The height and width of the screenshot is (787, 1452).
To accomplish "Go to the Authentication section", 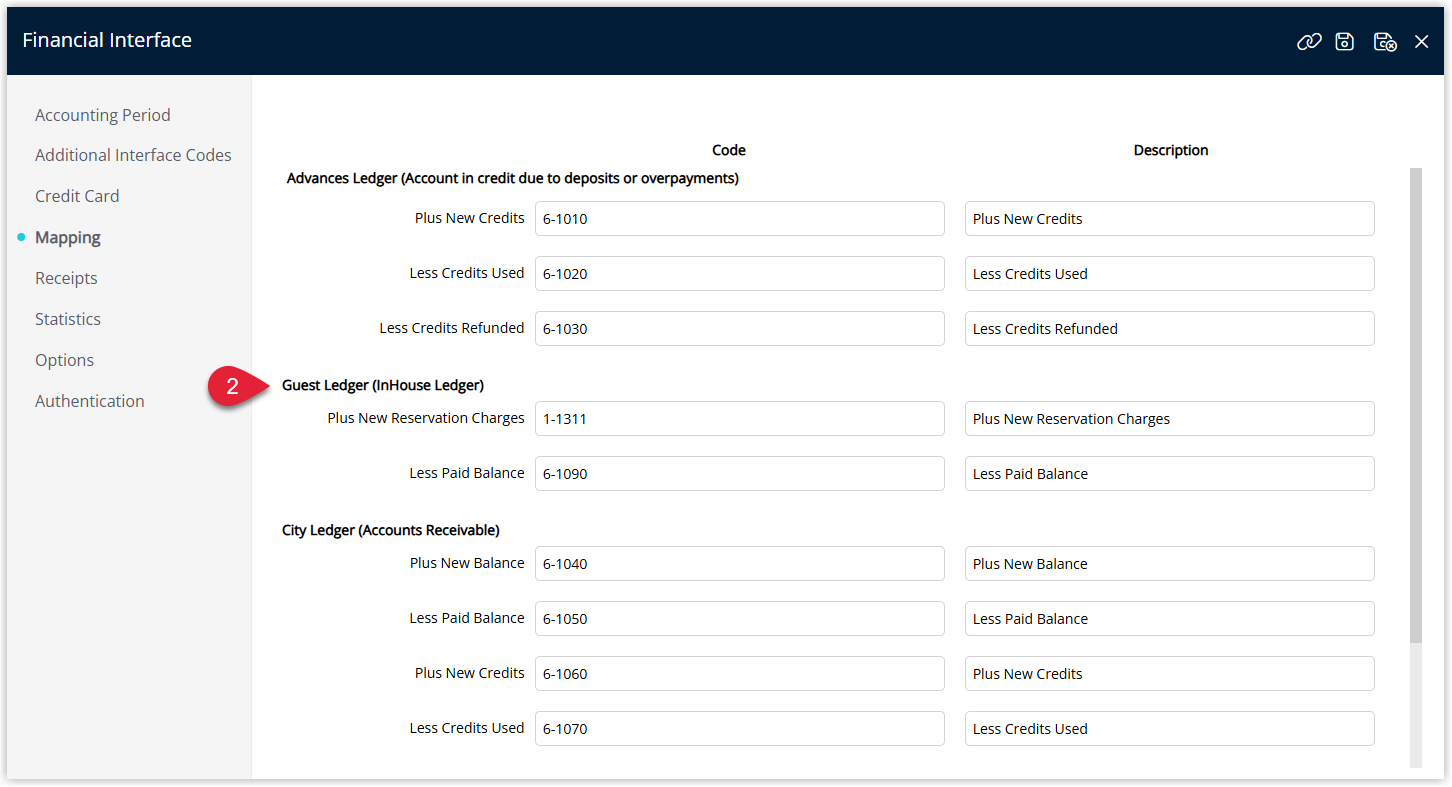I will pos(90,401).
